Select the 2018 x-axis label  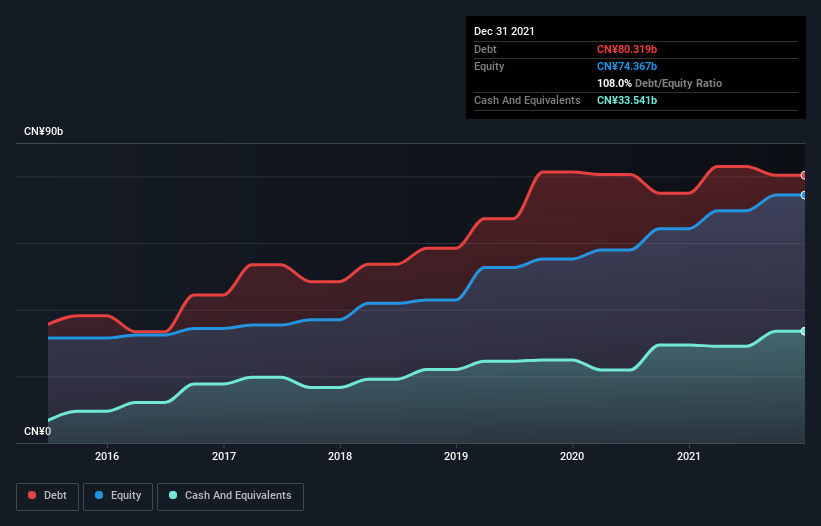tap(340, 456)
